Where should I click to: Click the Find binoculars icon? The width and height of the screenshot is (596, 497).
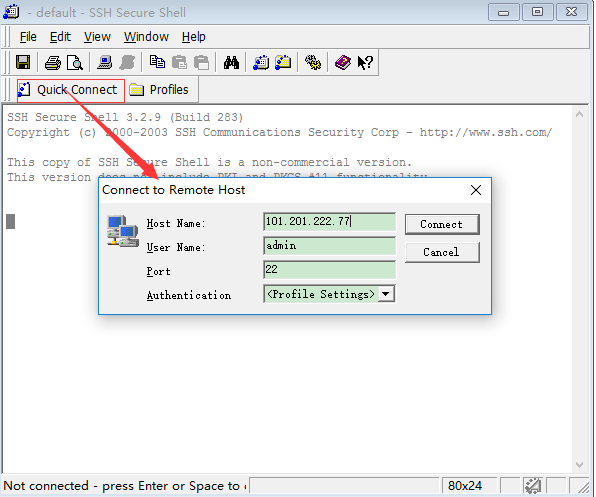coord(231,62)
